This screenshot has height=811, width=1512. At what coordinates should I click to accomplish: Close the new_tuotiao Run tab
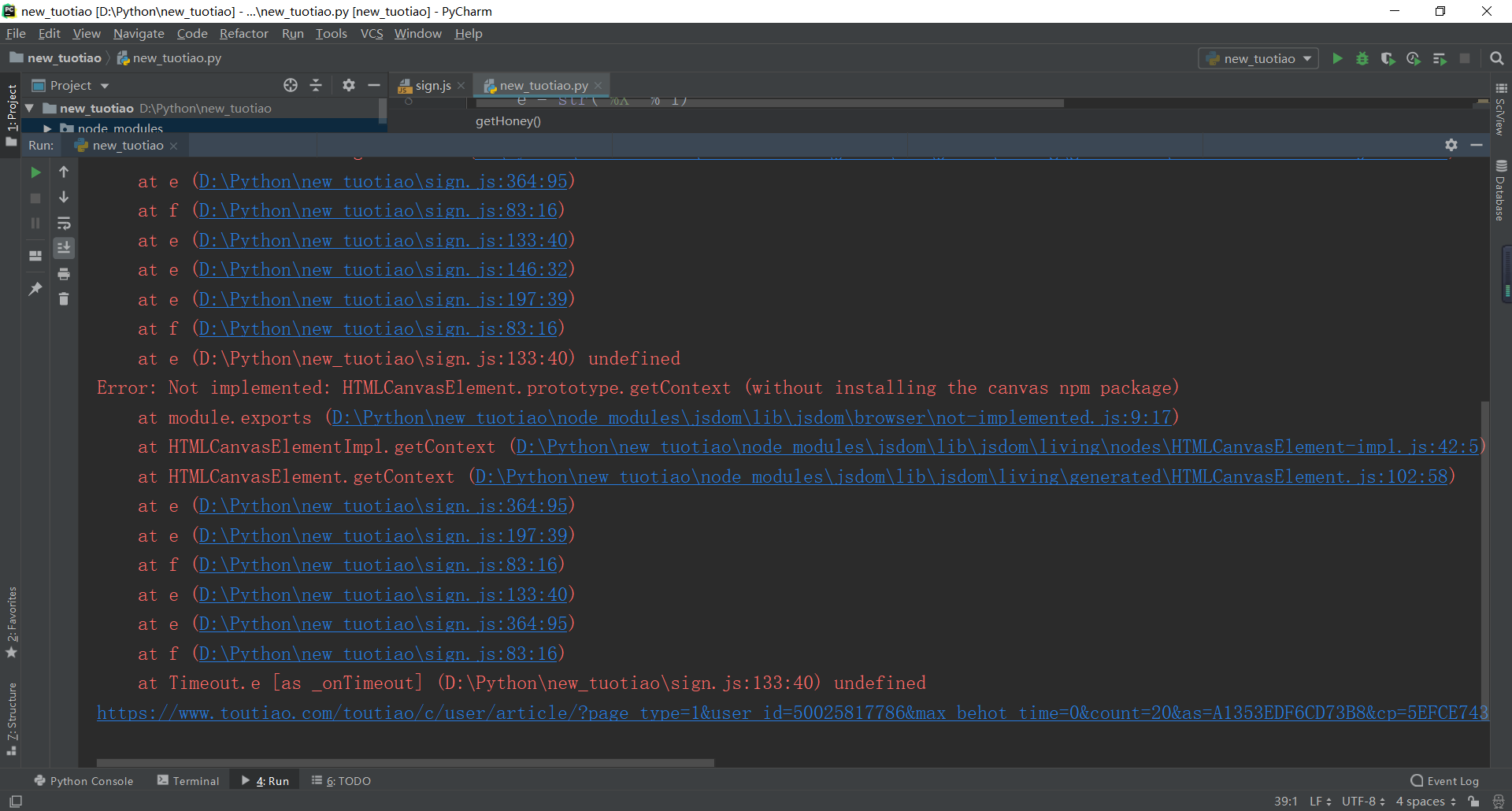174,146
